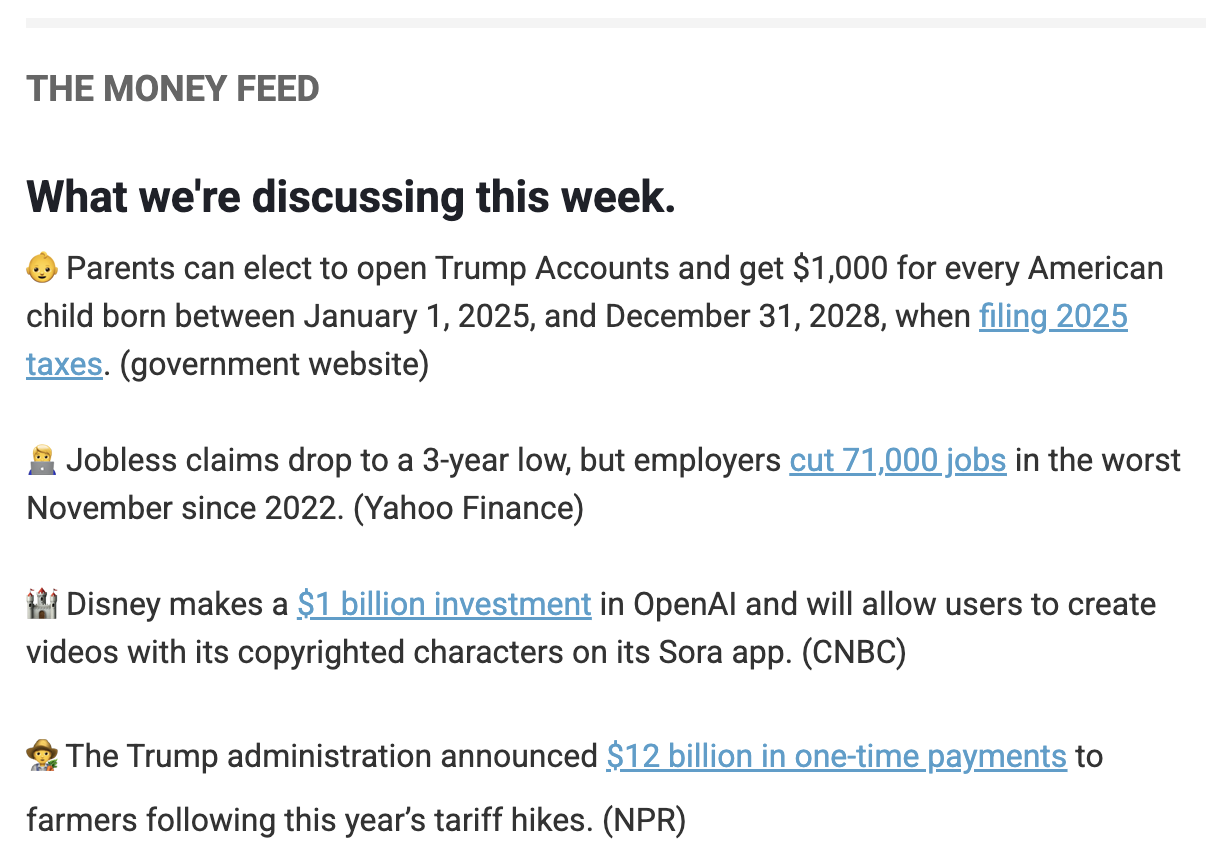Visit the "$12 billion in one-time payments" link
This screenshot has height=854, width=1226.
[836, 756]
